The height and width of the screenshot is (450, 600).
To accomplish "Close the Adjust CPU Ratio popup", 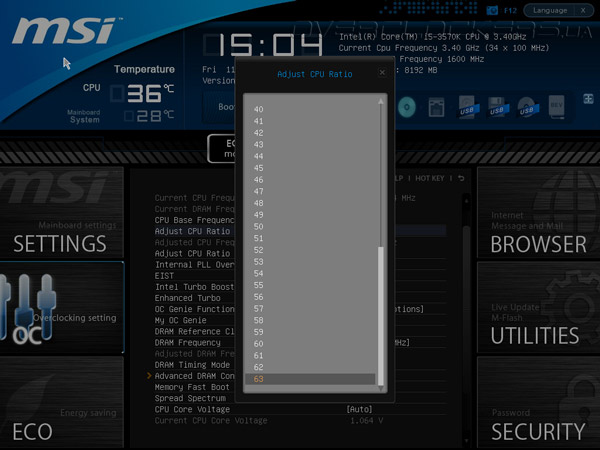I will [382, 72].
